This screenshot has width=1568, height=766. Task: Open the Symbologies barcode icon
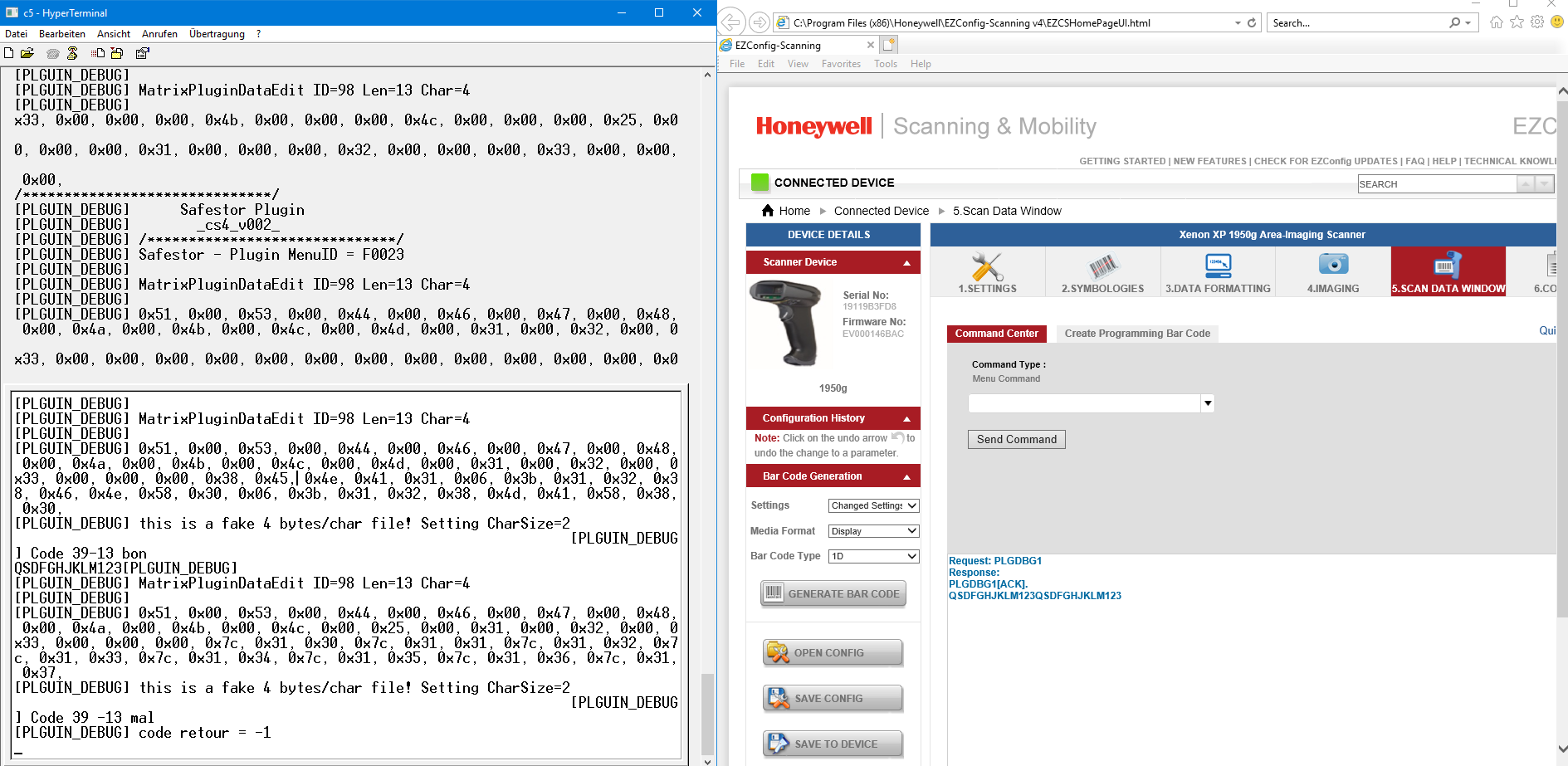pyautogui.click(x=1102, y=269)
